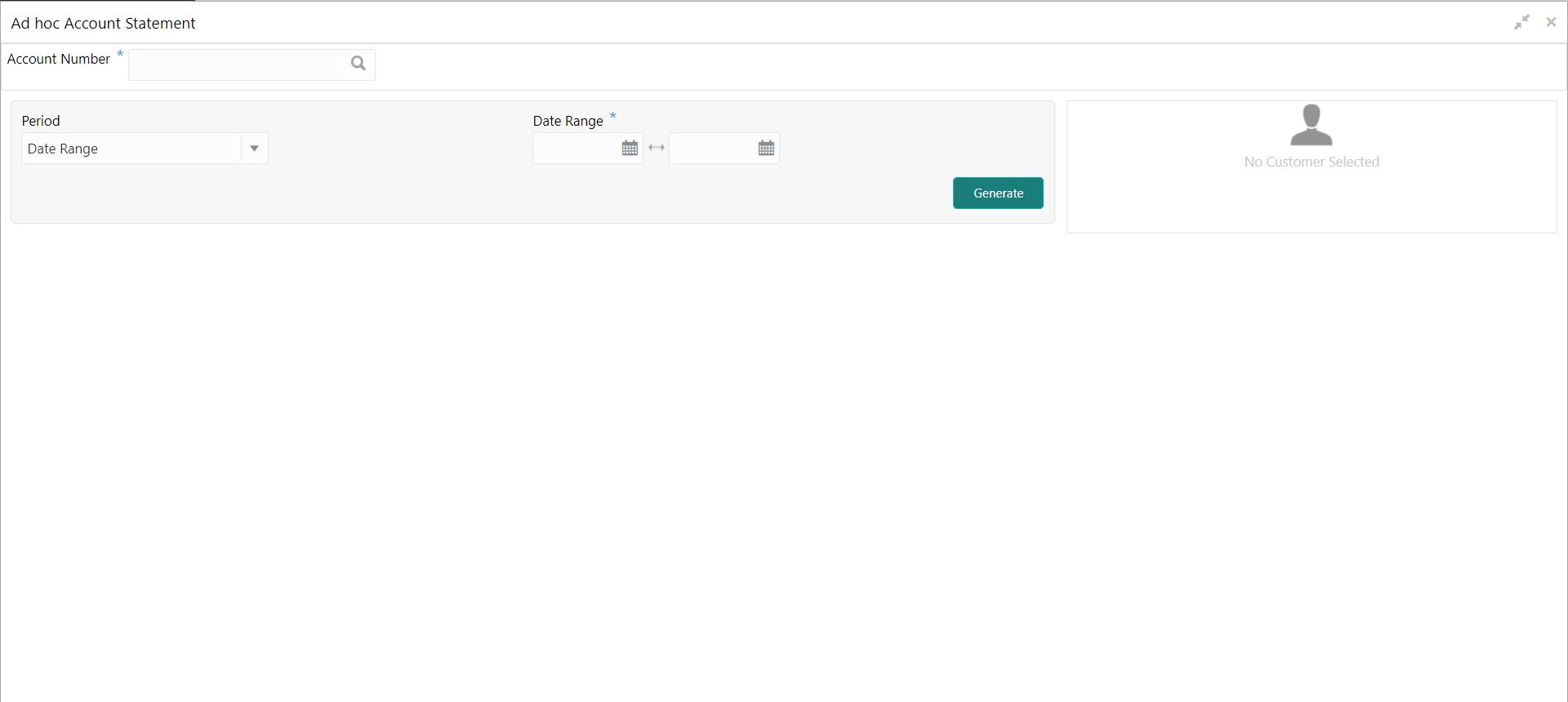Click the customer avatar placeholder icon
The image size is (1568, 702).
click(x=1312, y=125)
